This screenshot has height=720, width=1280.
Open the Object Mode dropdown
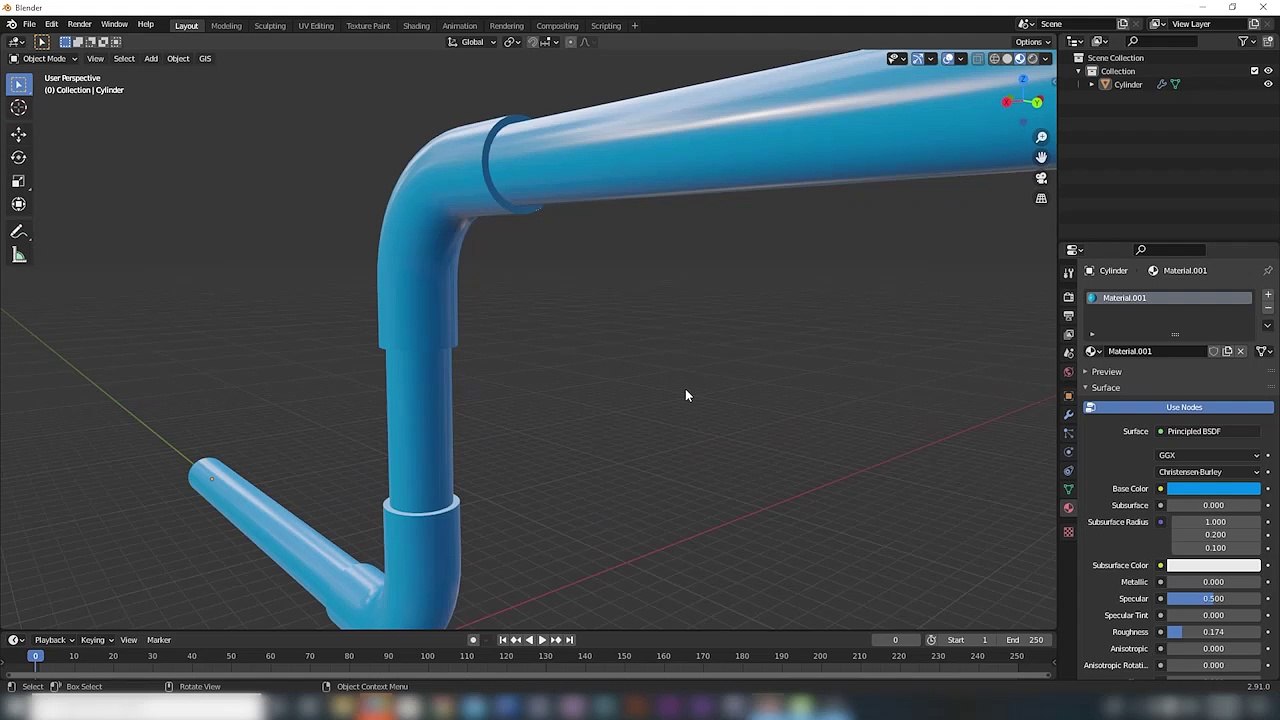(x=45, y=58)
